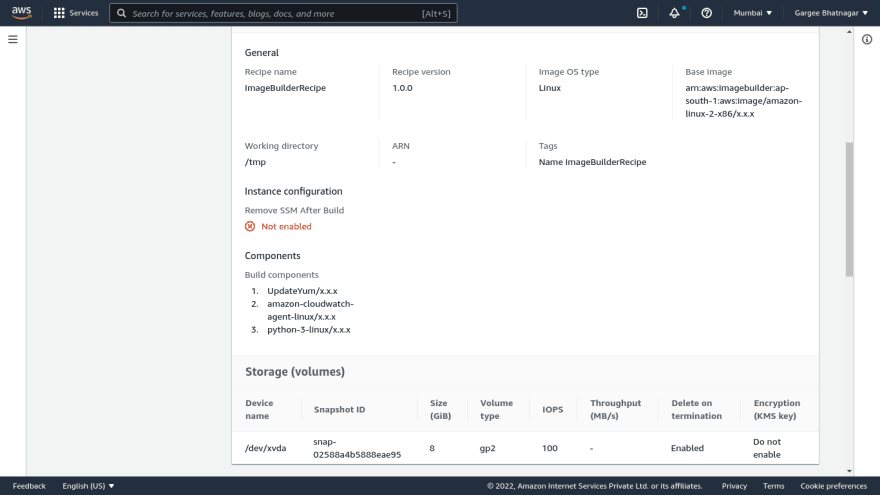
Task: Open the help question mark menu
Action: coord(707,13)
